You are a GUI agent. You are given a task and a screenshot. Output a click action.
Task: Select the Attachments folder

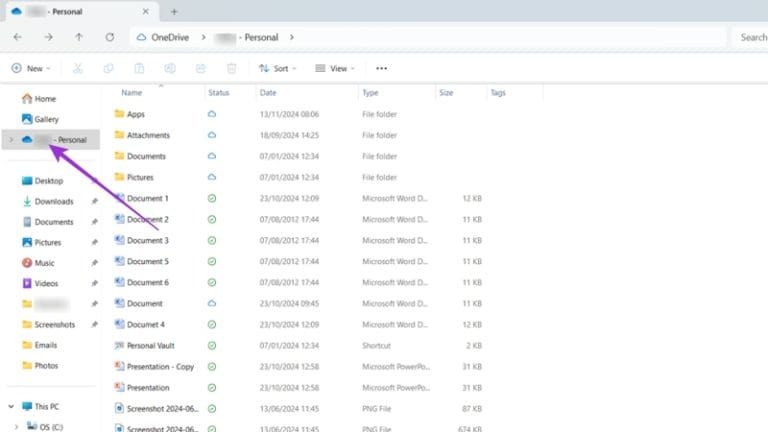coord(148,135)
